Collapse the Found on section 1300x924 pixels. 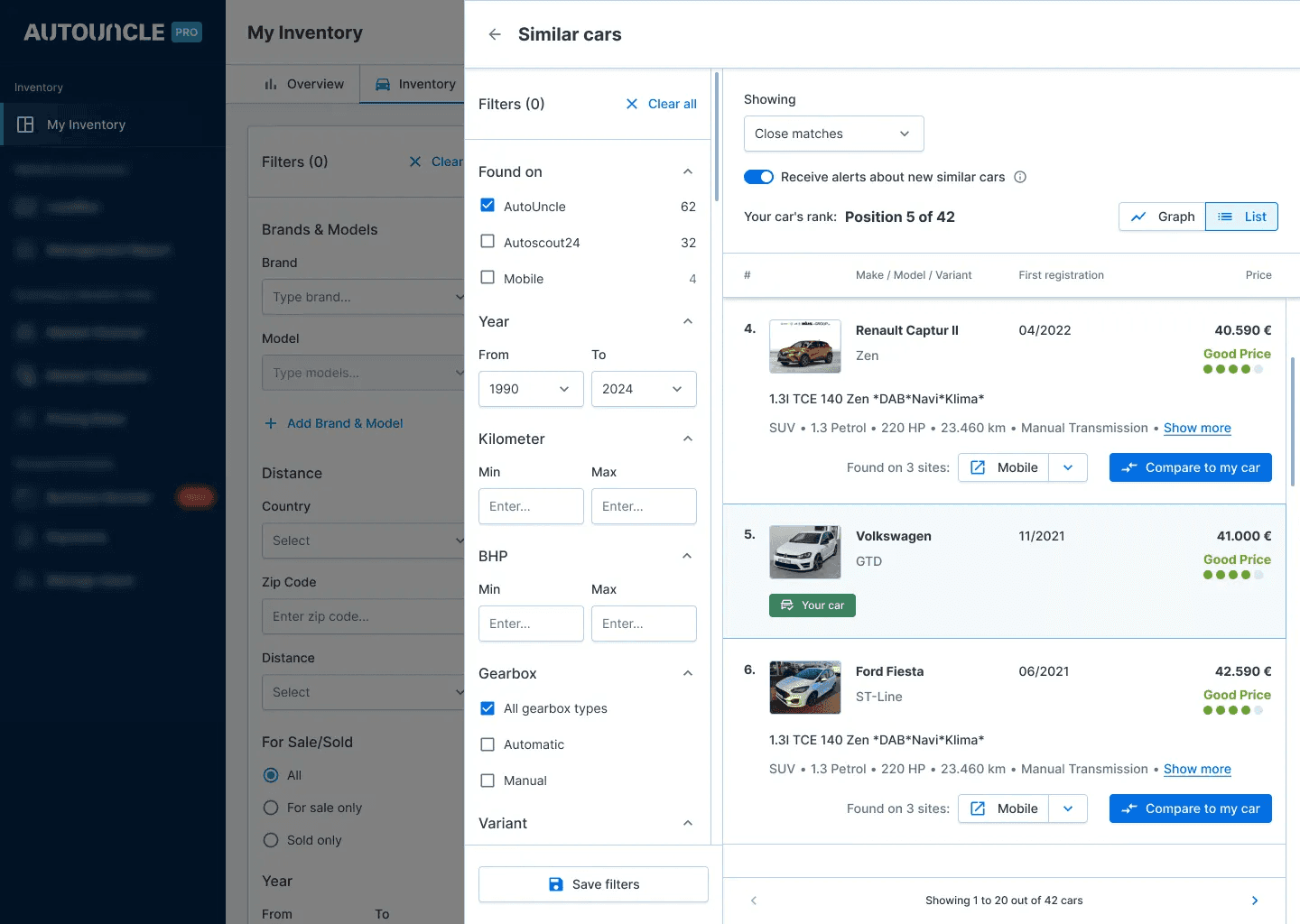pos(688,171)
